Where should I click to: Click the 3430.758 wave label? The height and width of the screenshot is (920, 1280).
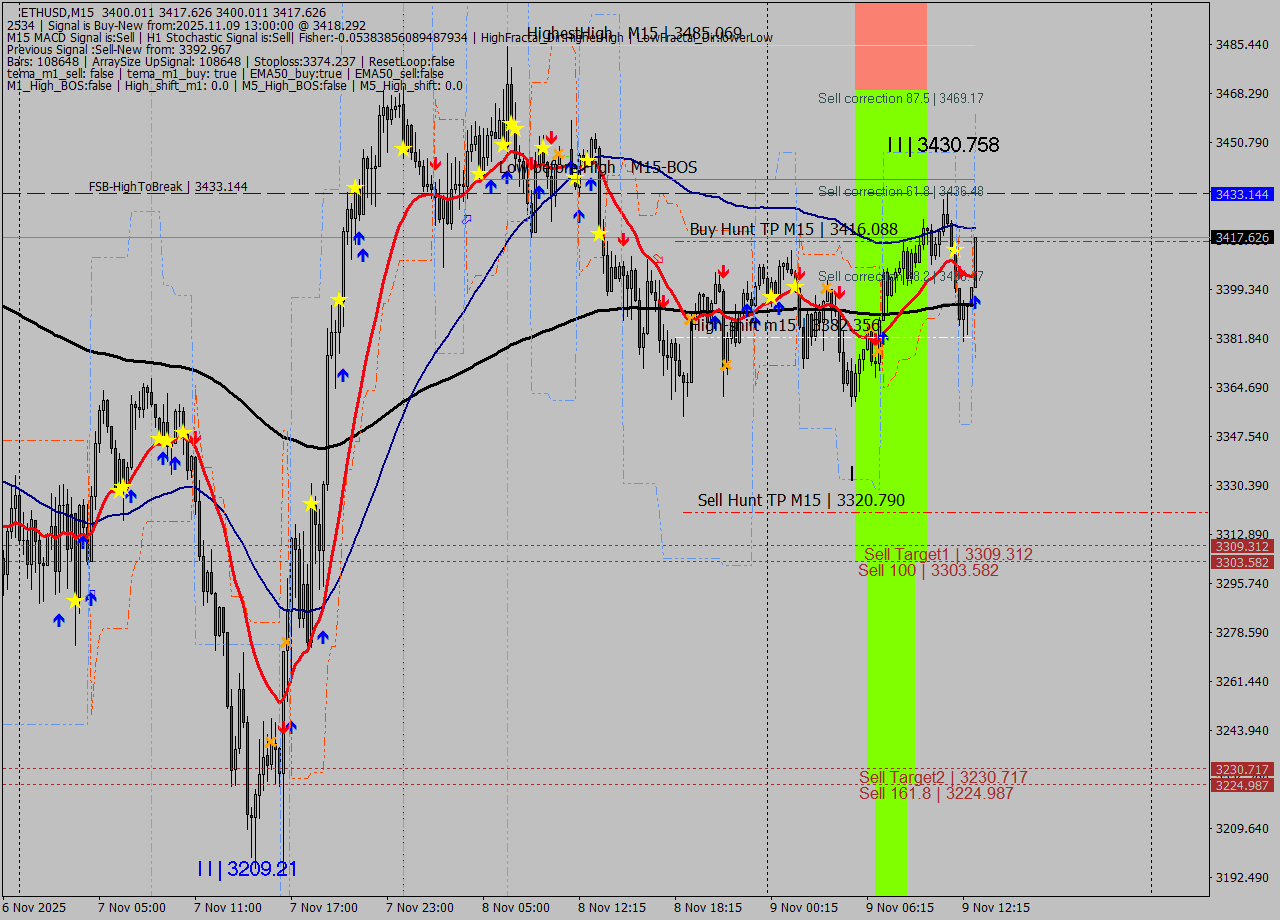pos(943,145)
